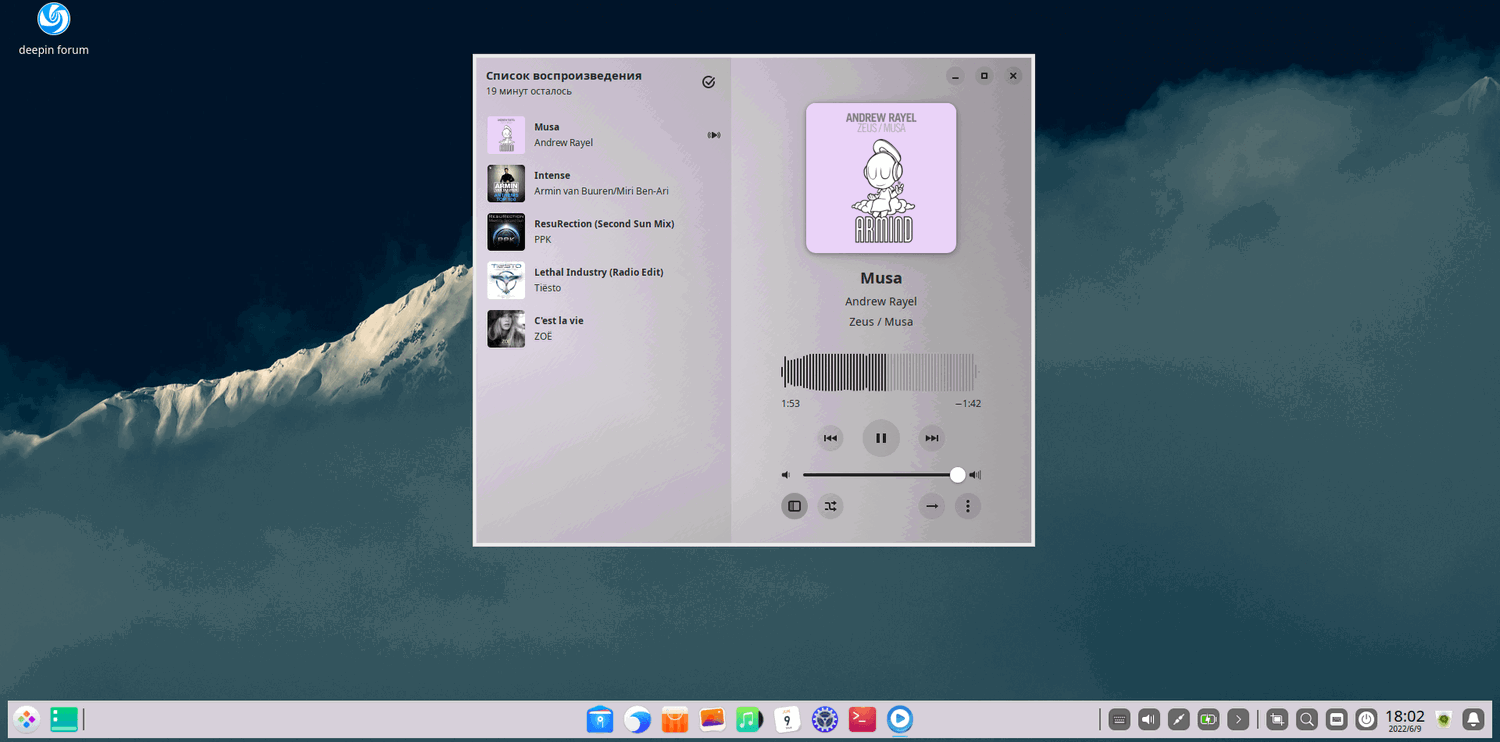1500x742 pixels.
Task: Enable playlist selection mode checkmark
Action: pyautogui.click(x=709, y=82)
